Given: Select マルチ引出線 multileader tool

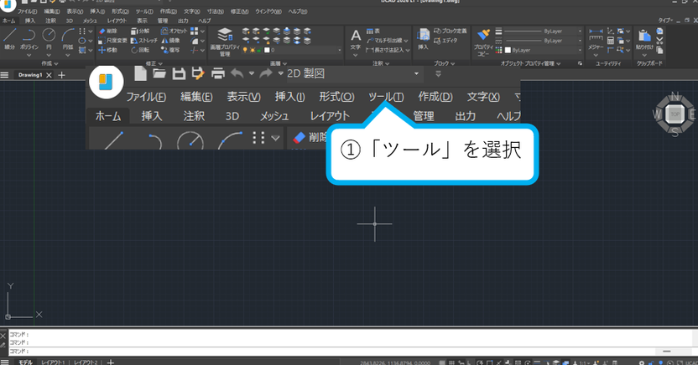Looking at the screenshot, I should click(x=386, y=41).
